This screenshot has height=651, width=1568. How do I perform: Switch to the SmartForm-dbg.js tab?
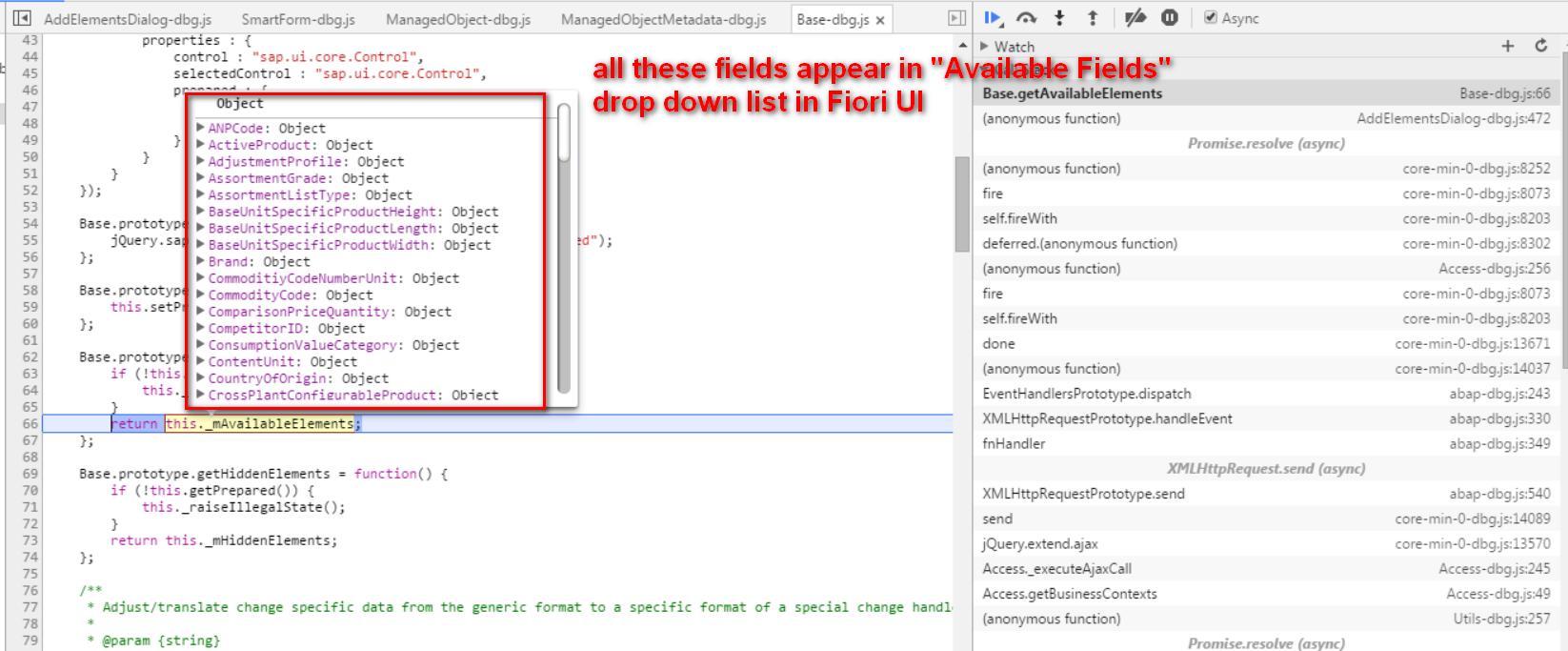tap(298, 19)
